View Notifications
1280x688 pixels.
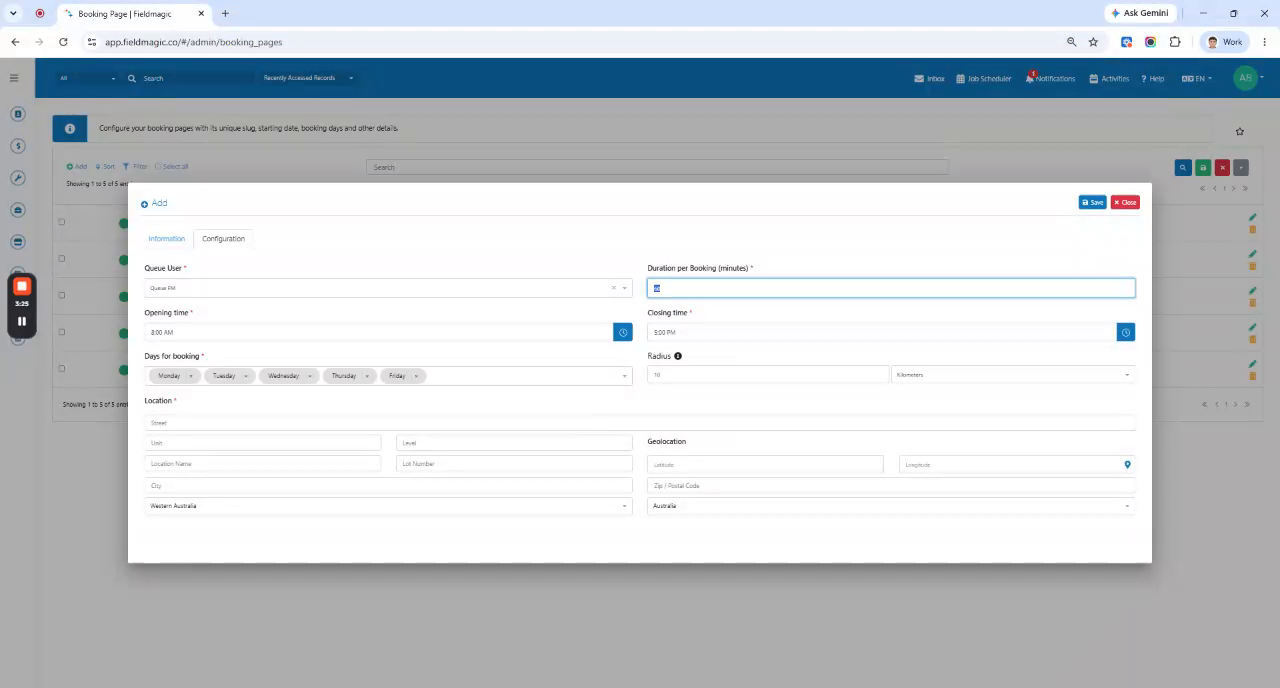[1050, 78]
